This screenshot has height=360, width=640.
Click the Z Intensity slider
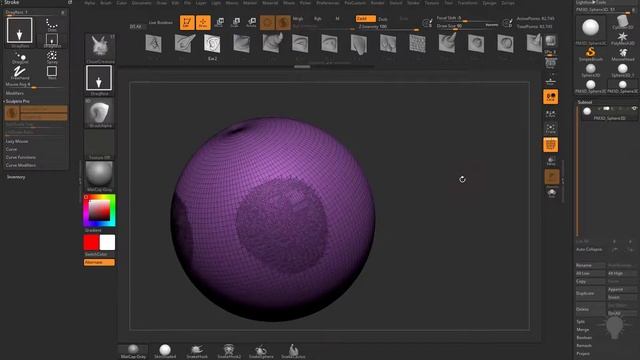point(388,27)
